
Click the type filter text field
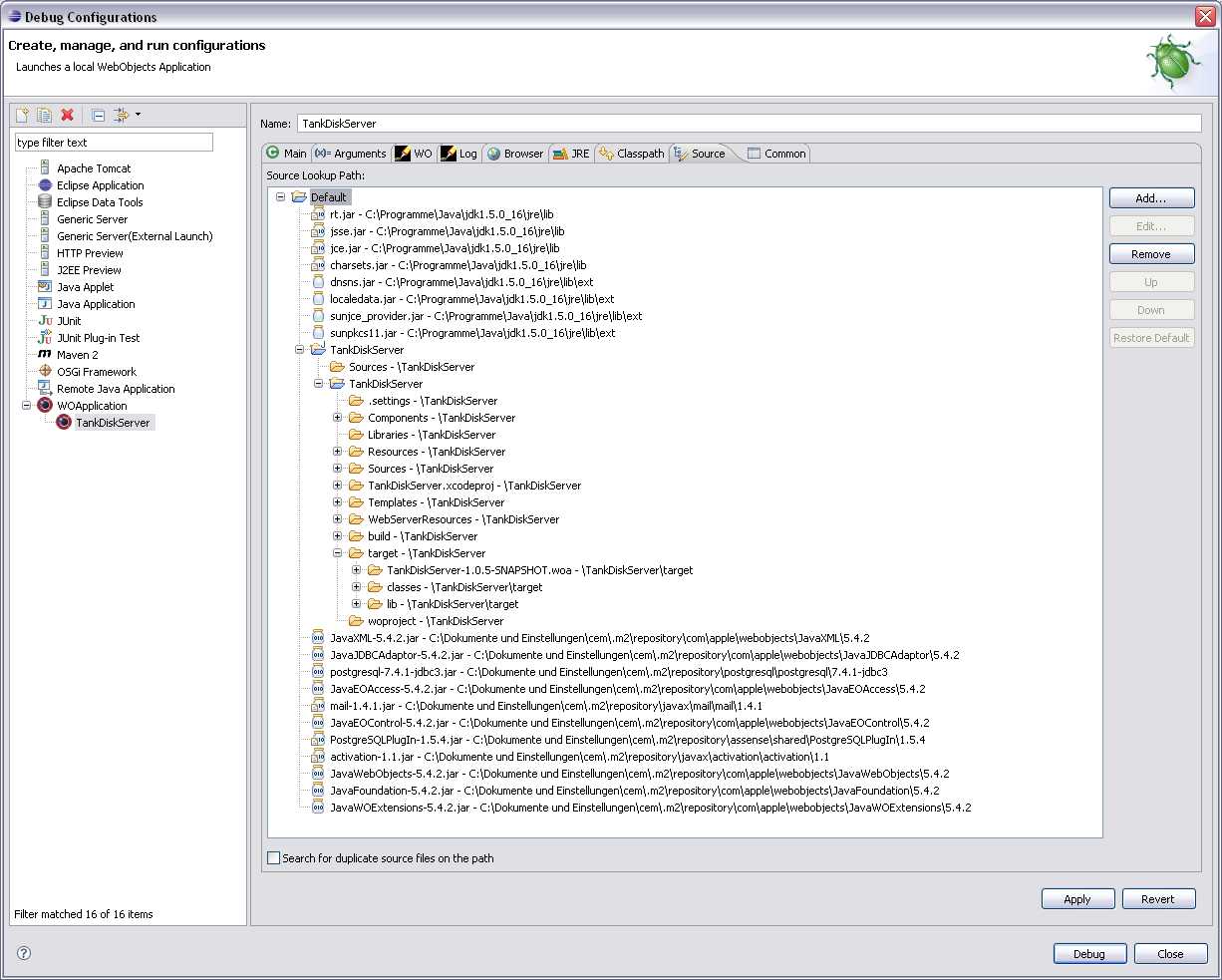pos(114,143)
